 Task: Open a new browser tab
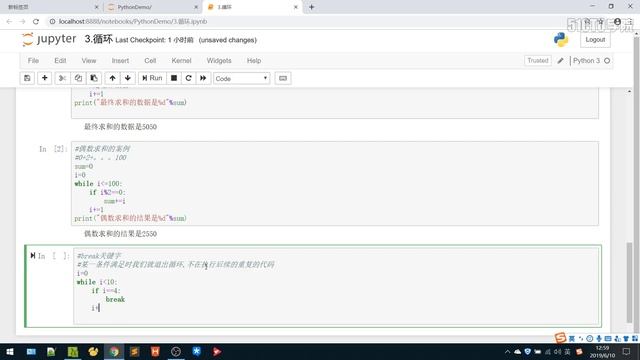pyautogui.click(x=311, y=7)
